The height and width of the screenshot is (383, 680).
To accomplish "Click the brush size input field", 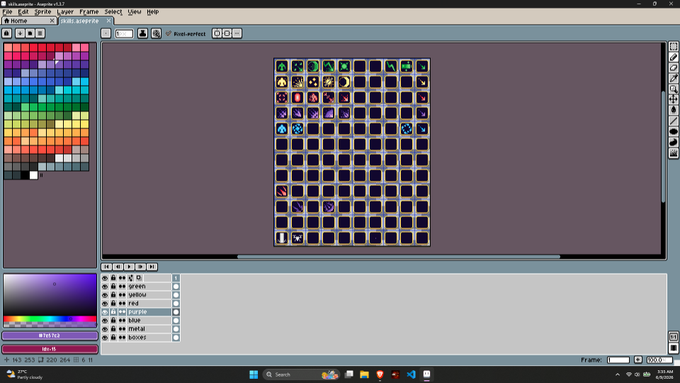I will 124,33.
